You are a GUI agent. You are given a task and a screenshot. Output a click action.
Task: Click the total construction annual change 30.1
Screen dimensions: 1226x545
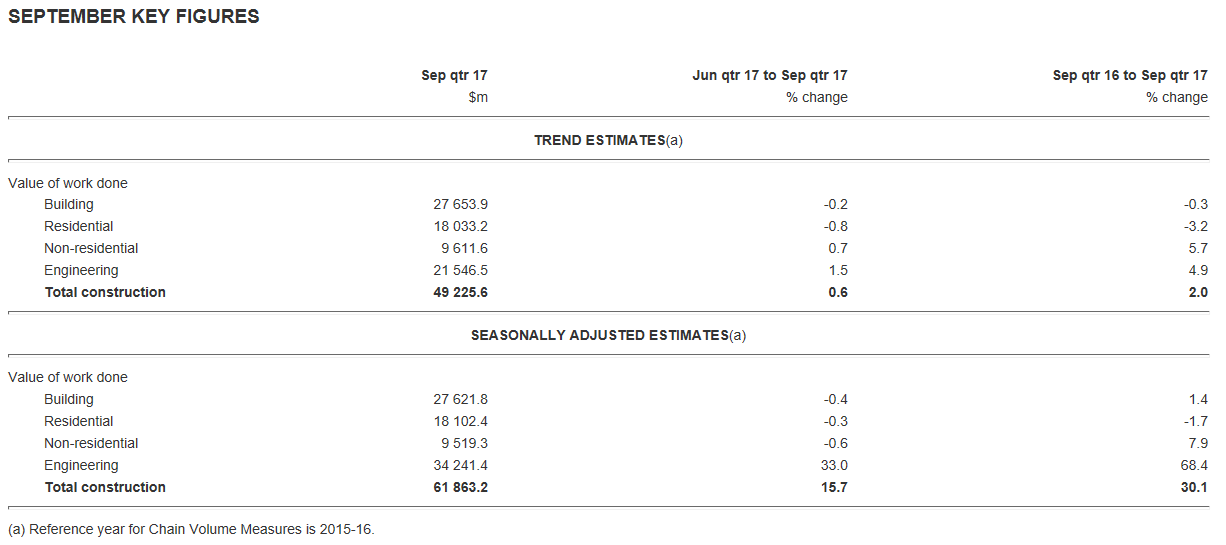coord(1195,487)
